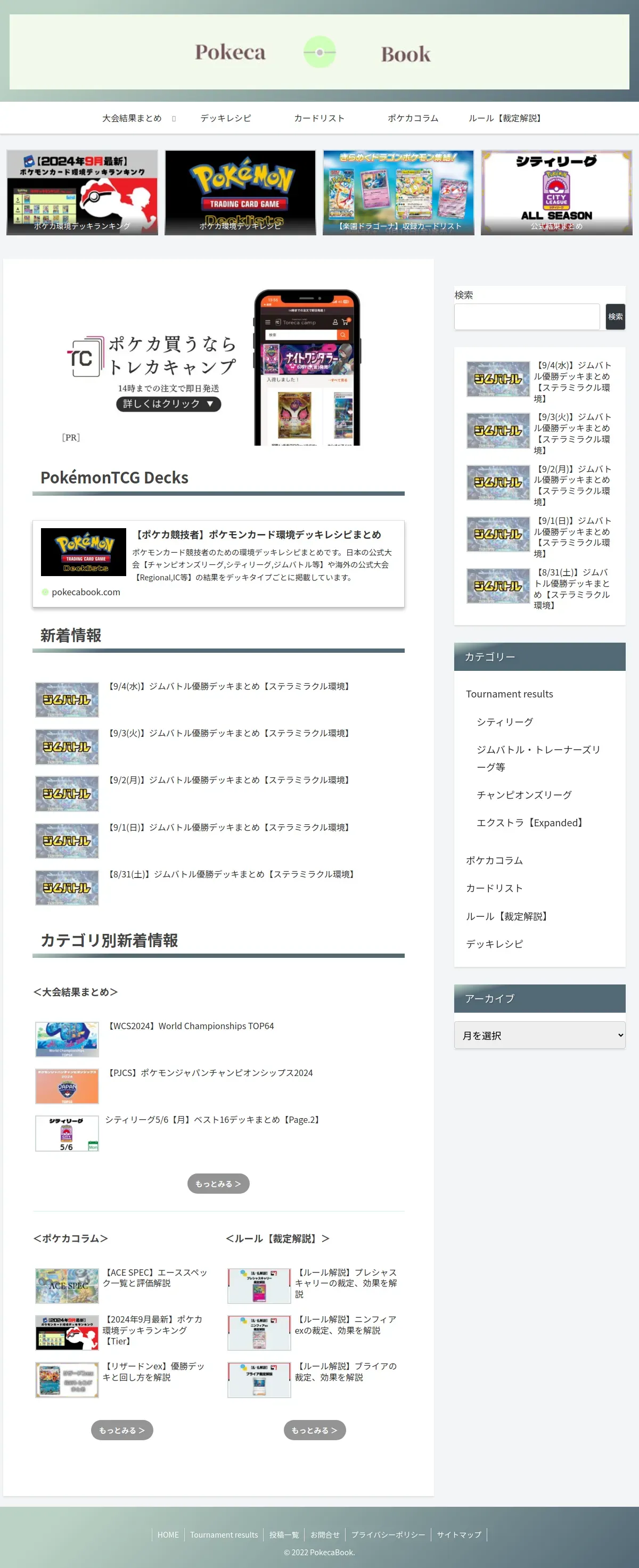Click the Pokeca Book site logo

point(319,52)
